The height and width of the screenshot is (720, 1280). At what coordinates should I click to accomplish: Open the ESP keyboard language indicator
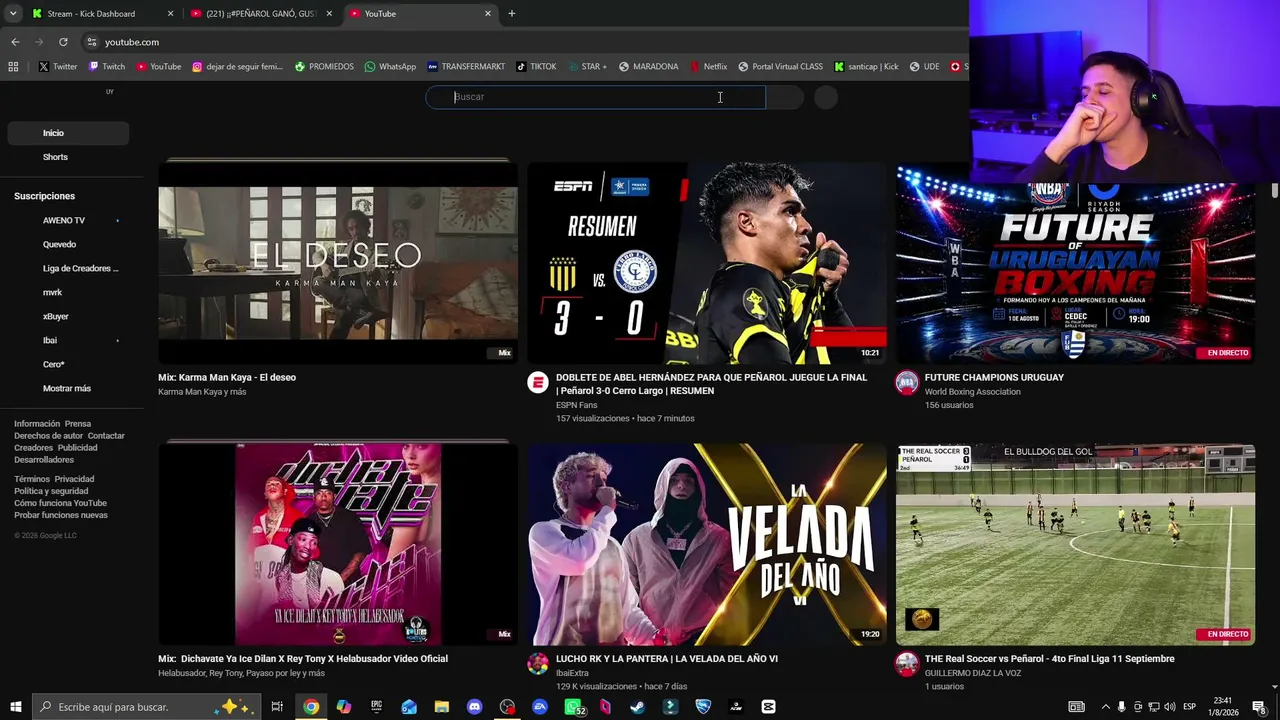pos(1190,707)
